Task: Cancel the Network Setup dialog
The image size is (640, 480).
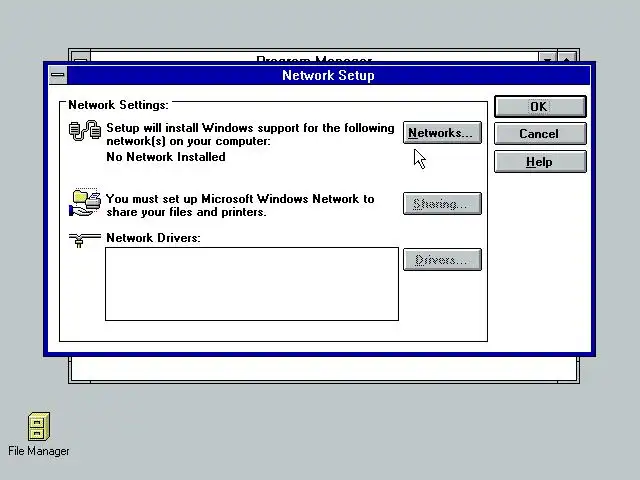Action: click(x=540, y=134)
